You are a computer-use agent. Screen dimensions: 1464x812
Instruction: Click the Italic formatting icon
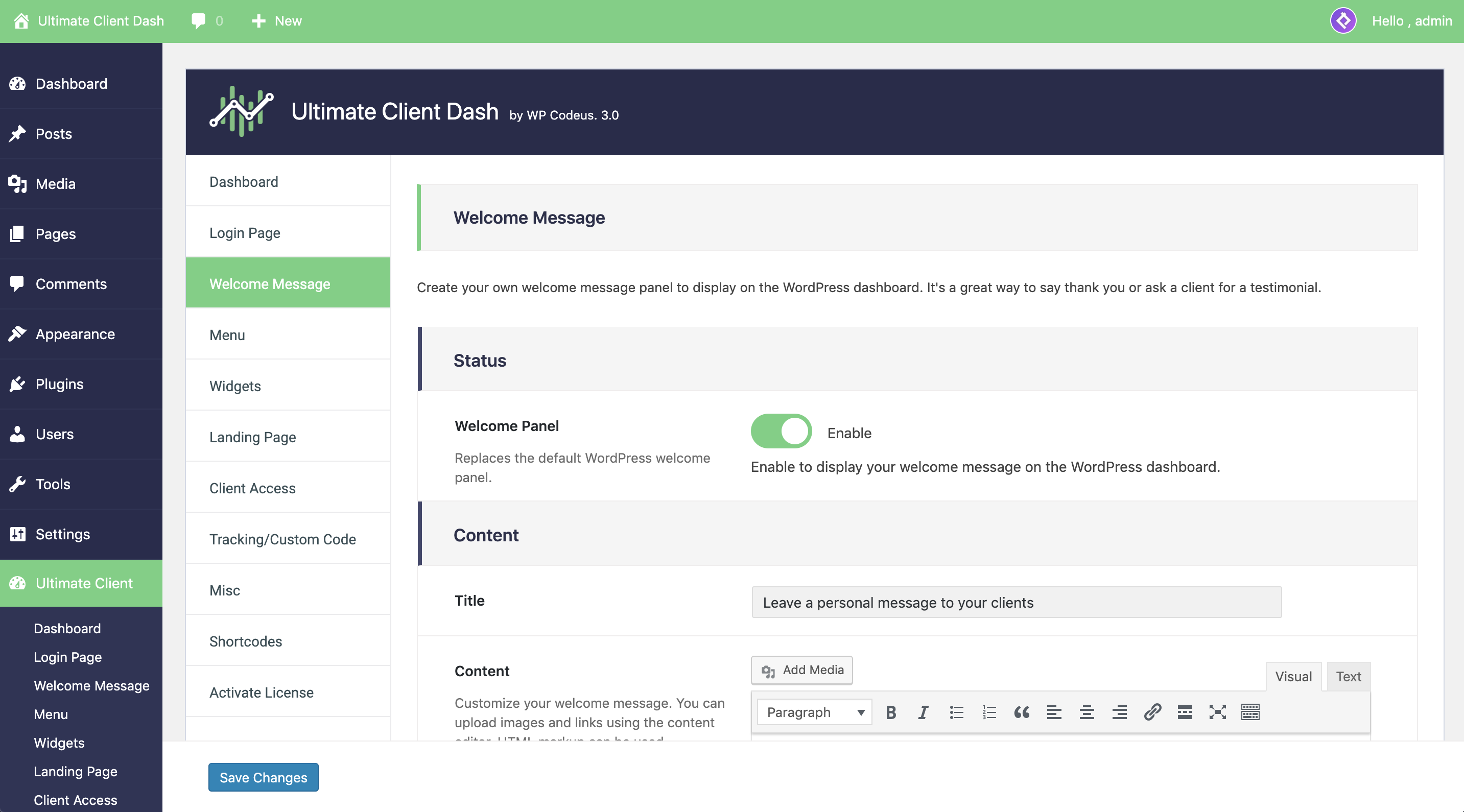pos(923,712)
